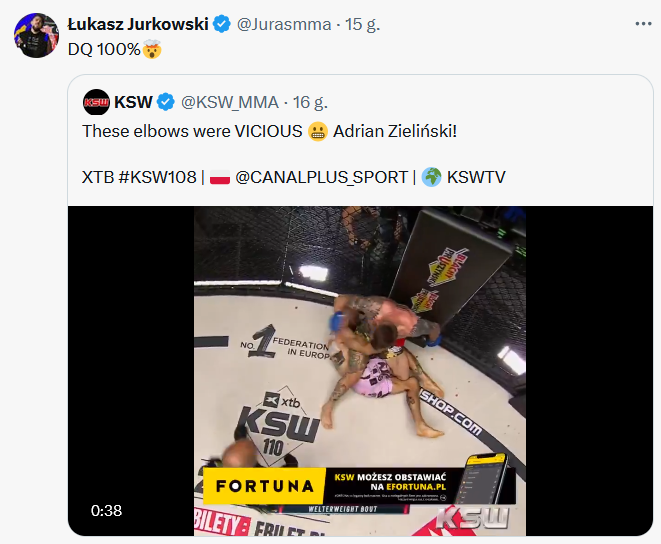661x544 pixels.
Task: Open the @CANALPLUS_SPORT mention
Action: (x=322, y=177)
